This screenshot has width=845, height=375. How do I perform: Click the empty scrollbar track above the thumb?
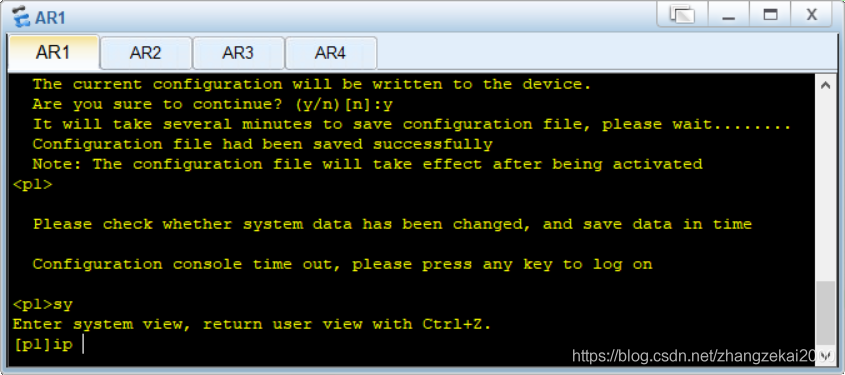click(825, 187)
